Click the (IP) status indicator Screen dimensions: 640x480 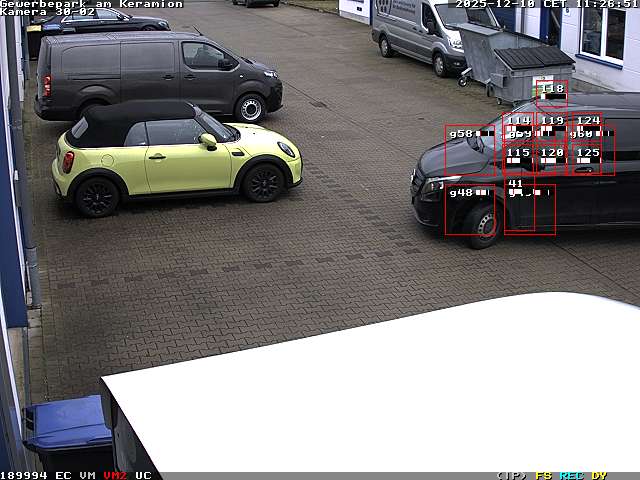coord(511,475)
